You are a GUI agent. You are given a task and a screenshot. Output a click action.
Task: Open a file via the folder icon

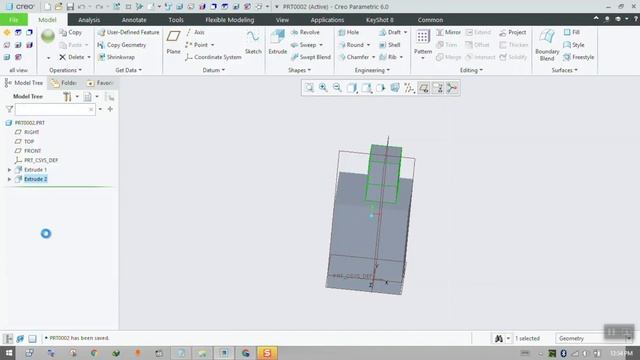point(59,7)
